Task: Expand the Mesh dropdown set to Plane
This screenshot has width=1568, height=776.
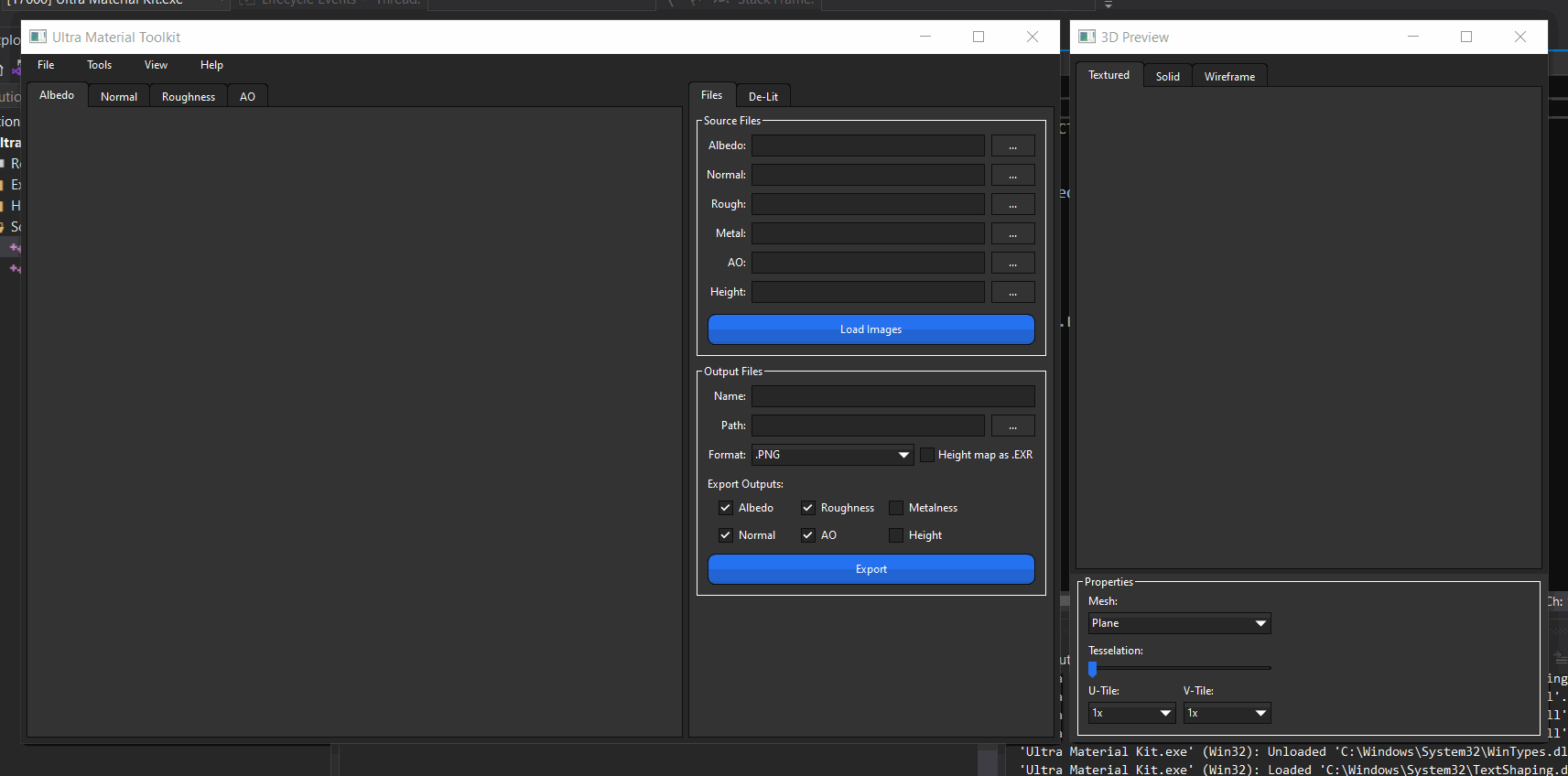Action: (x=1179, y=623)
